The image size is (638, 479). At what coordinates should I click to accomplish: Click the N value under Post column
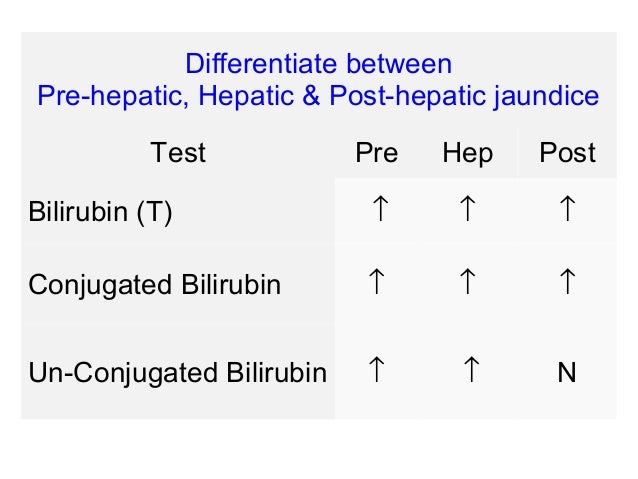(x=566, y=373)
